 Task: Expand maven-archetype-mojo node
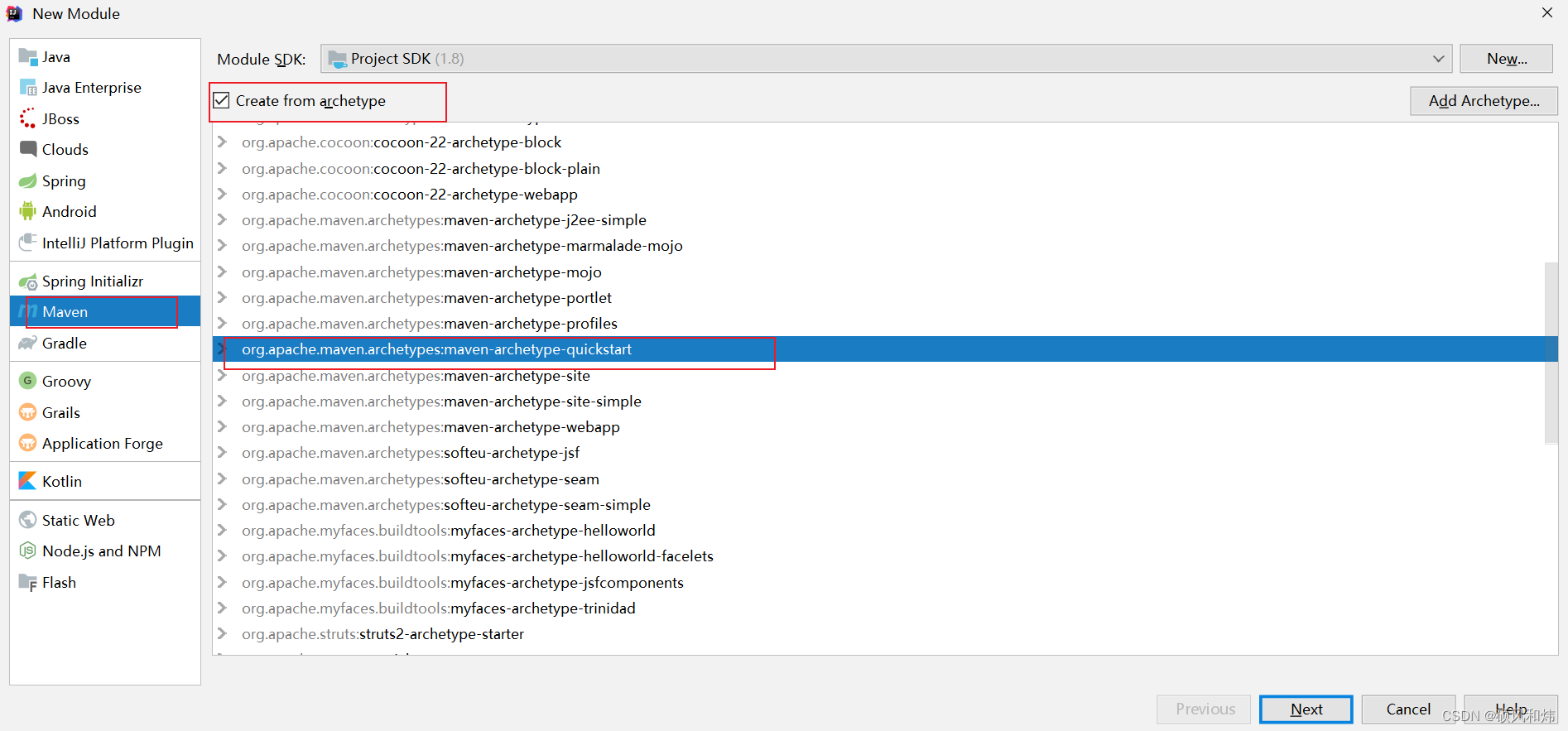(x=222, y=272)
